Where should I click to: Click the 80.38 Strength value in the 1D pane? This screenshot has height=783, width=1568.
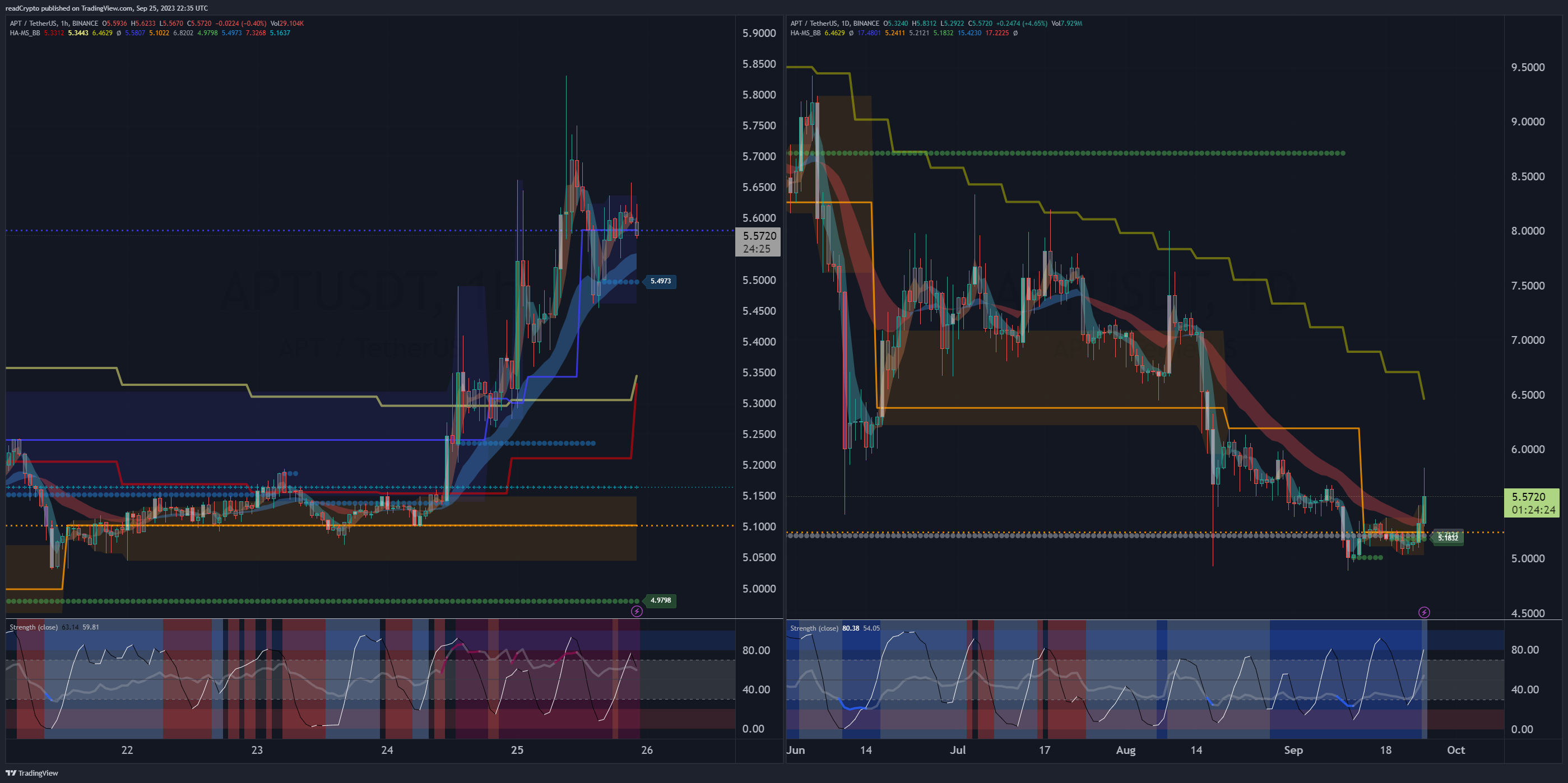pos(850,628)
